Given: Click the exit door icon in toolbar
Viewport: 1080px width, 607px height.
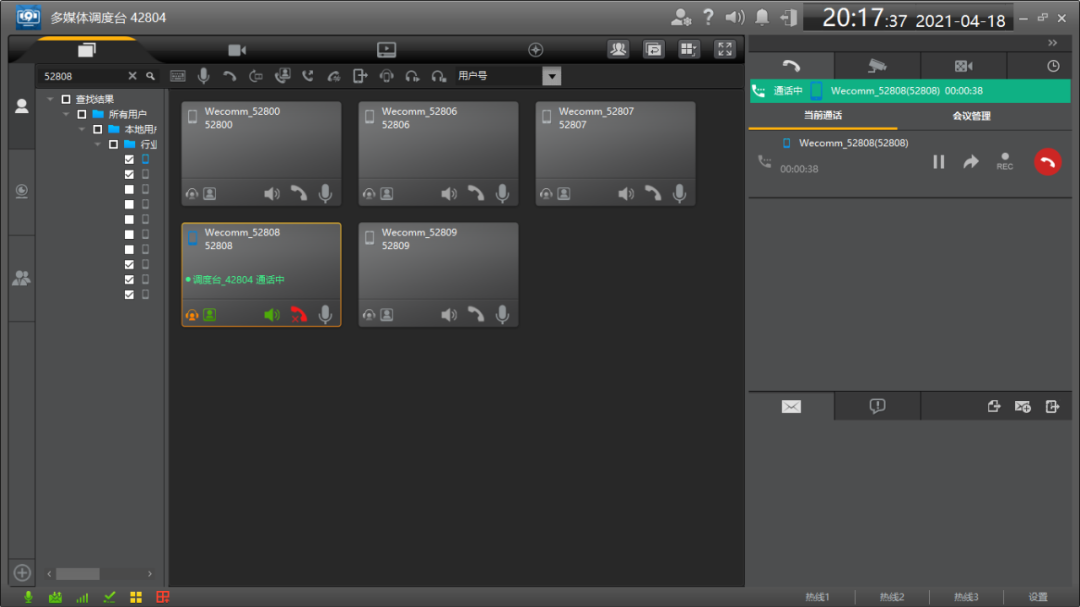Looking at the screenshot, I should coord(360,76).
